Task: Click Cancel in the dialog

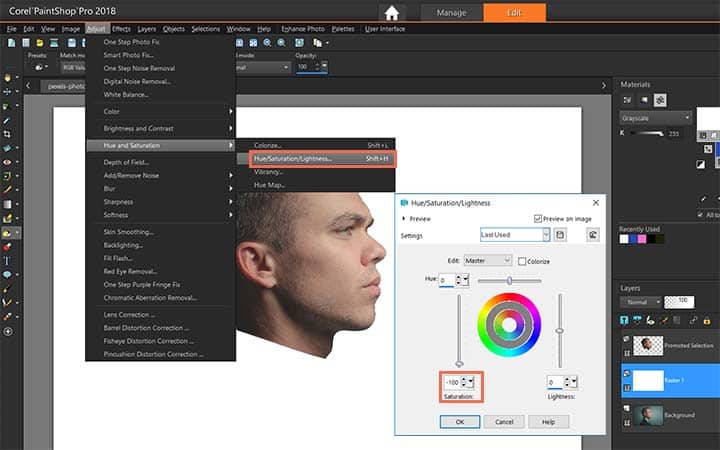Action: [504, 422]
